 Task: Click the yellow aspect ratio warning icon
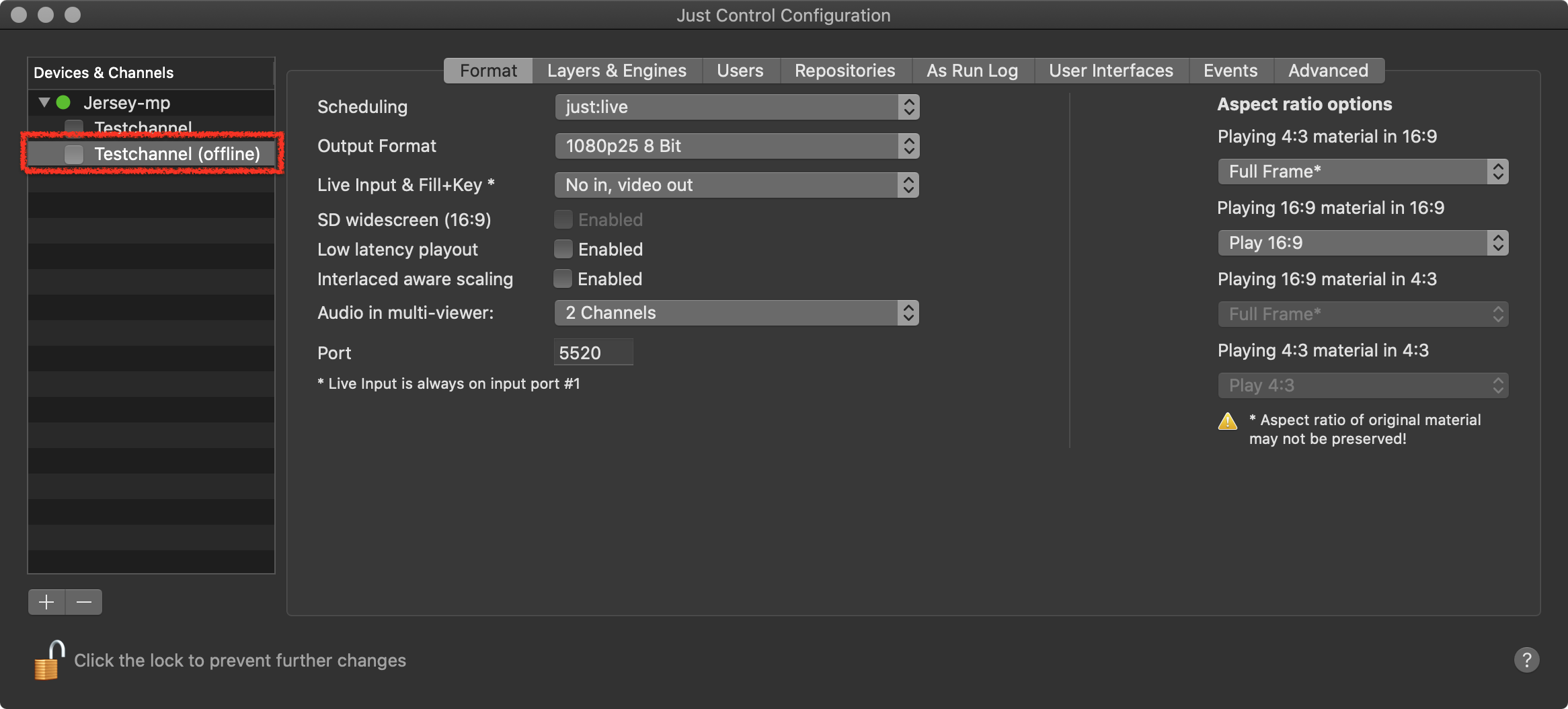[1228, 421]
